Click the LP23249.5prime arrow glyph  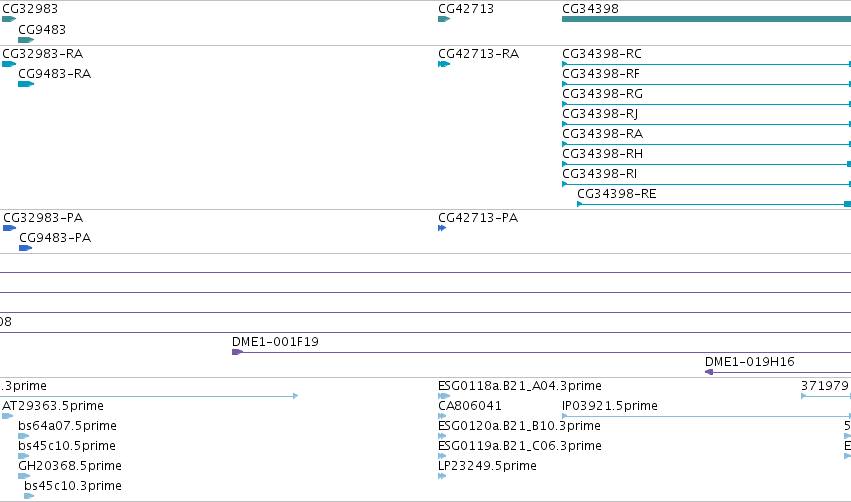click(x=442, y=476)
